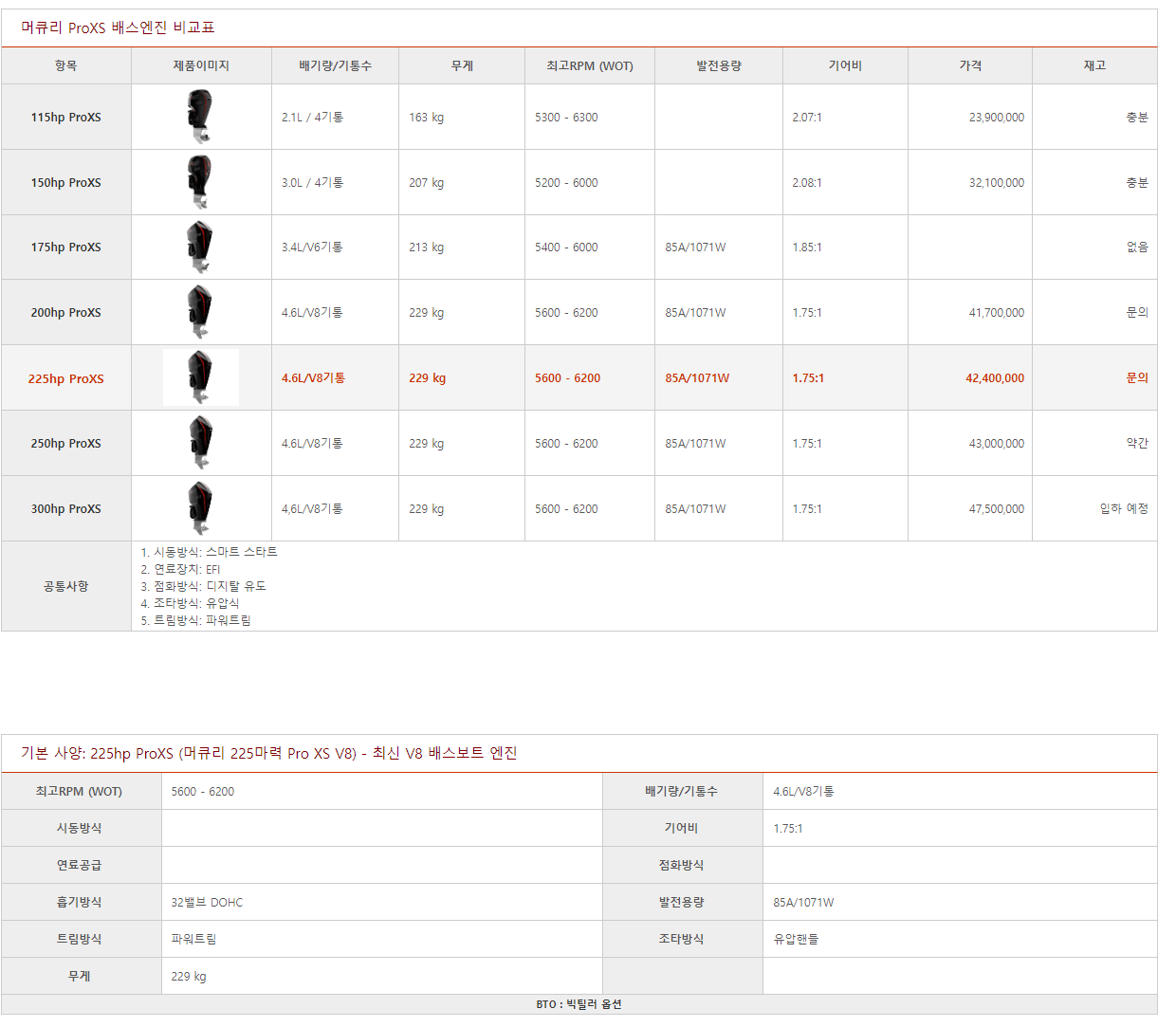Click the price 23,900,000
Viewport: 1176px width, 1027px height.
coord(997,118)
